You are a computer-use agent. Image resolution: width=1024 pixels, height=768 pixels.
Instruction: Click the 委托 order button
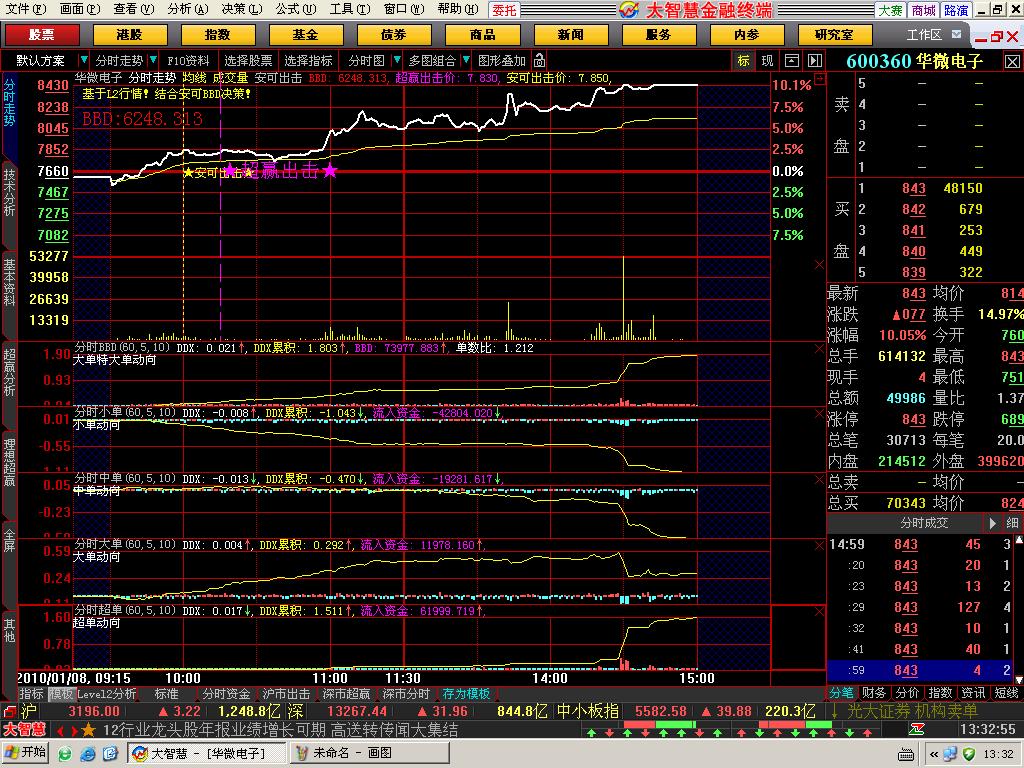[x=504, y=10]
